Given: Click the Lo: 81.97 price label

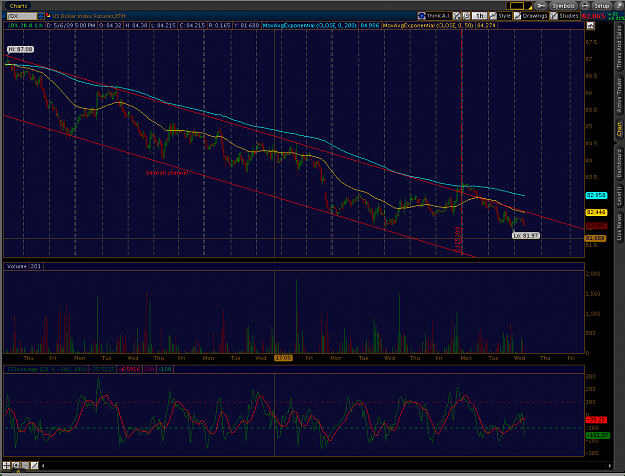Looking at the screenshot, I should pyautogui.click(x=526, y=236).
